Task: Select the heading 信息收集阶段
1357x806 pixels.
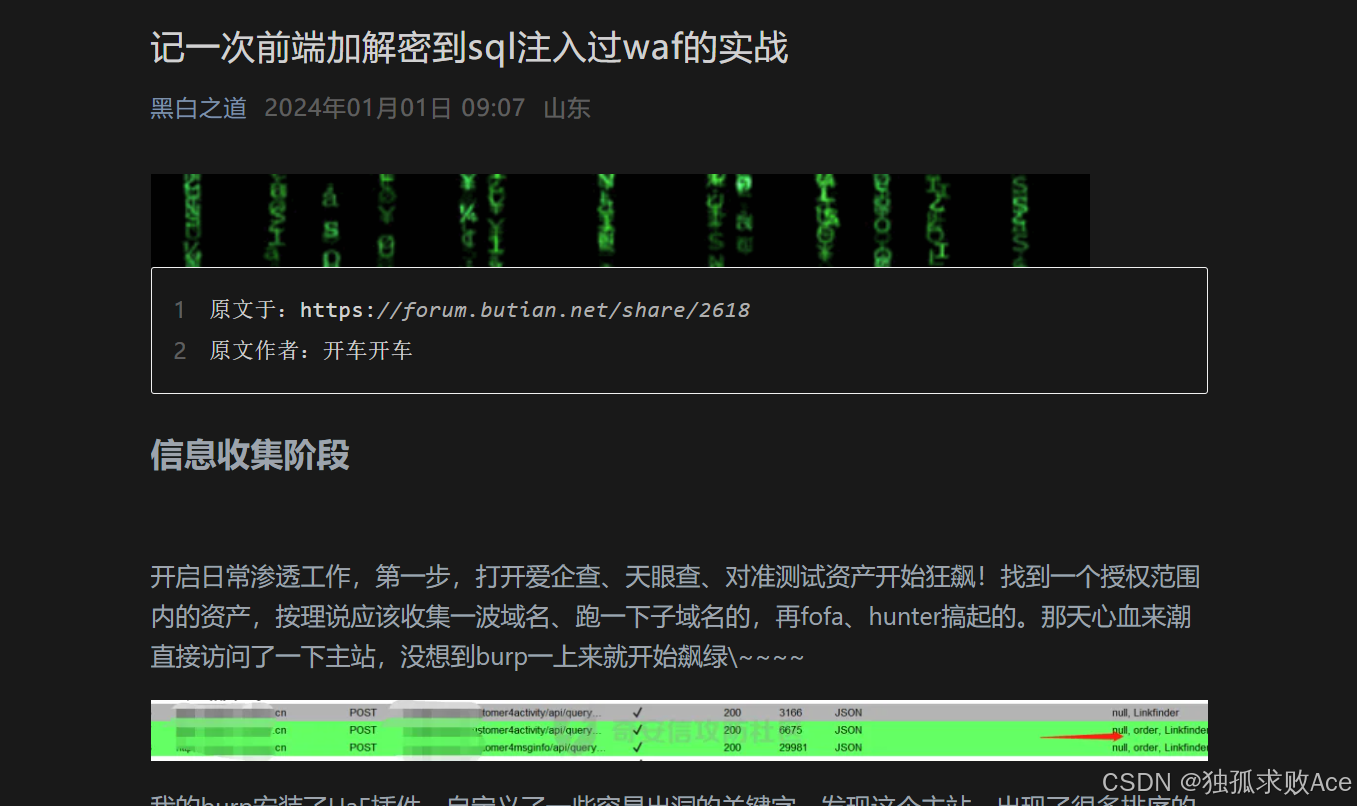Action: [250, 456]
